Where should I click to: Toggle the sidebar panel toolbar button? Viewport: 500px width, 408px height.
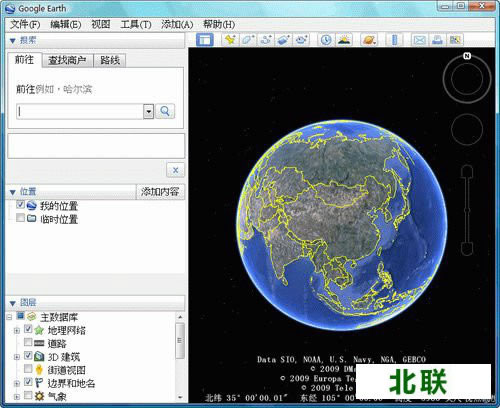tap(205, 40)
